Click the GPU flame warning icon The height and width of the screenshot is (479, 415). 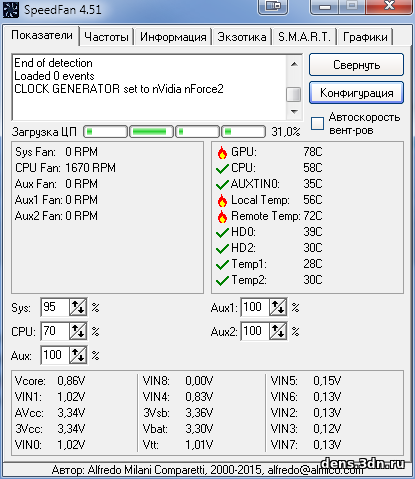222,152
